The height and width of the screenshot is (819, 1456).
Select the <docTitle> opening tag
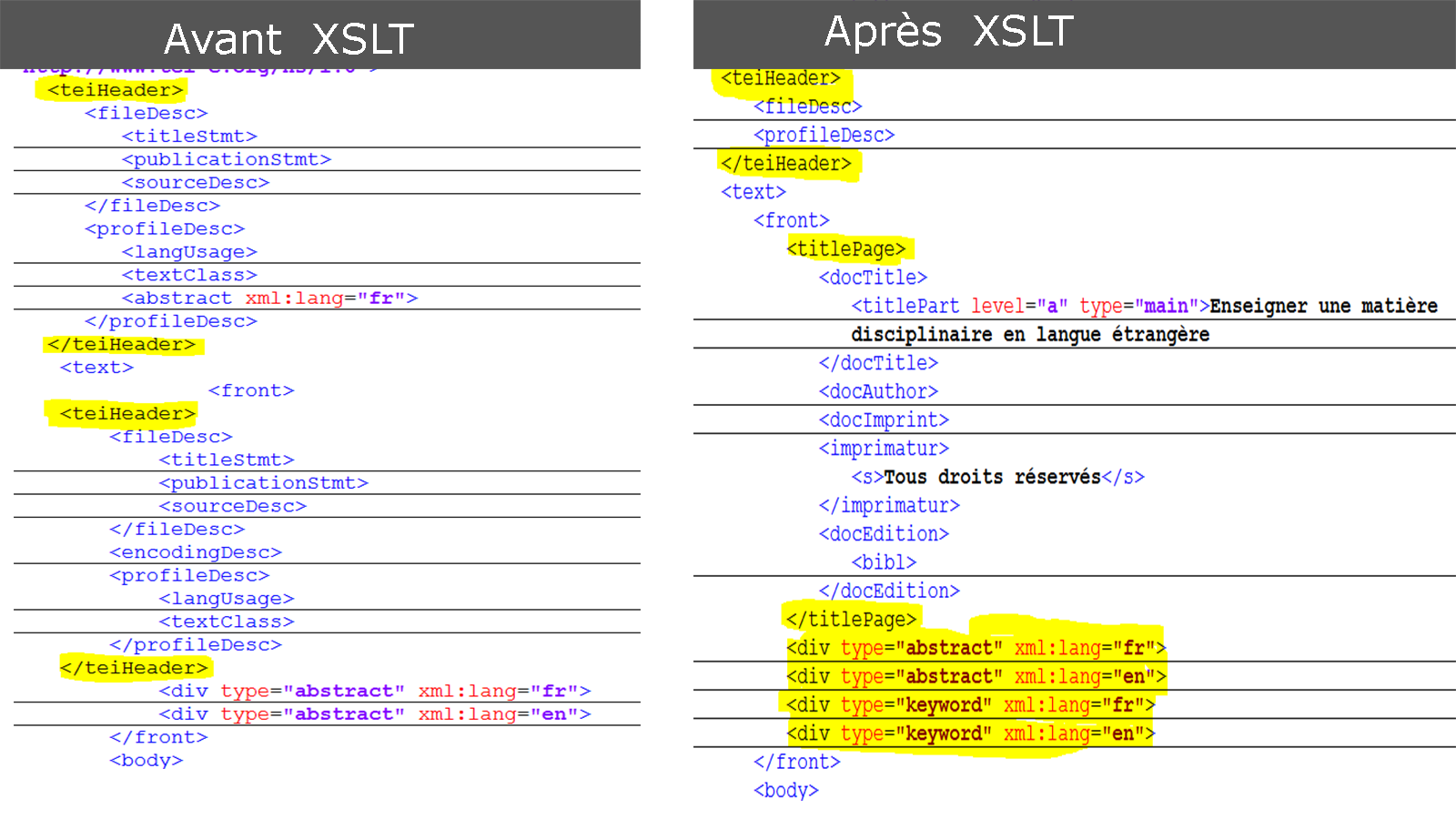(x=873, y=278)
